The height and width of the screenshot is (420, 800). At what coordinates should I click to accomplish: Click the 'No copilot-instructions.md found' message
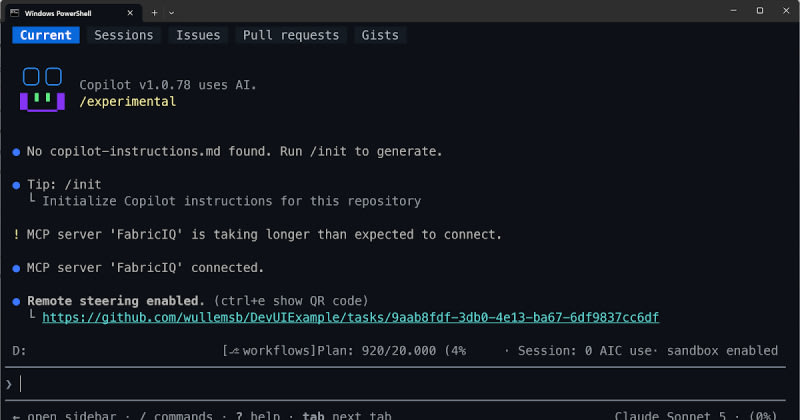click(x=235, y=152)
